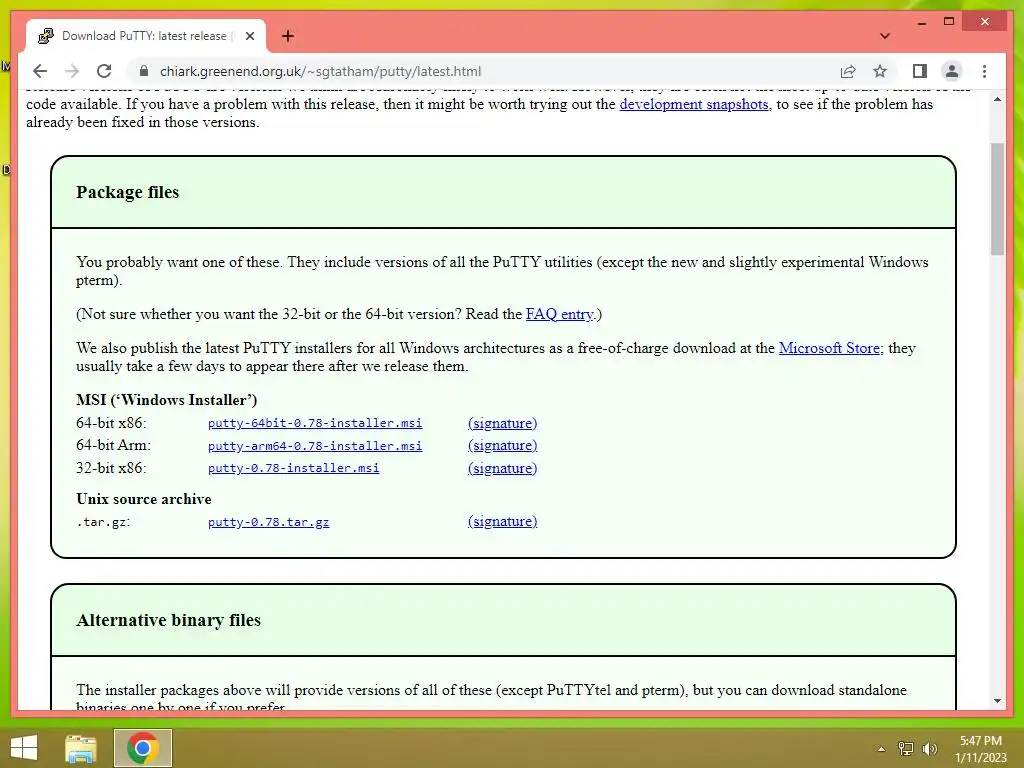Image resolution: width=1024 pixels, height=768 pixels.
Task: Open signature for tar.gz archive
Action: coord(502,521)
